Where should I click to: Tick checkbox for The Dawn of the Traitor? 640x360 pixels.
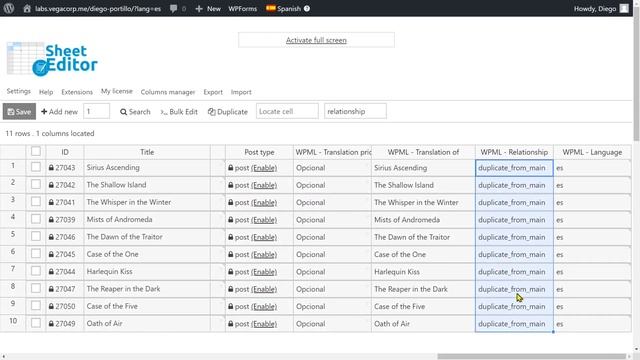tap(36, 236)
